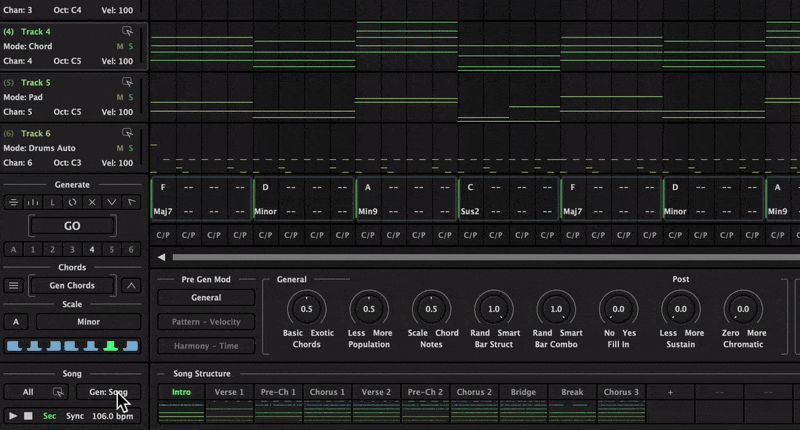The height and width of the screenshot is (430, 800).
Task: Mute Track 6 drums
Action: pos(120,148)
